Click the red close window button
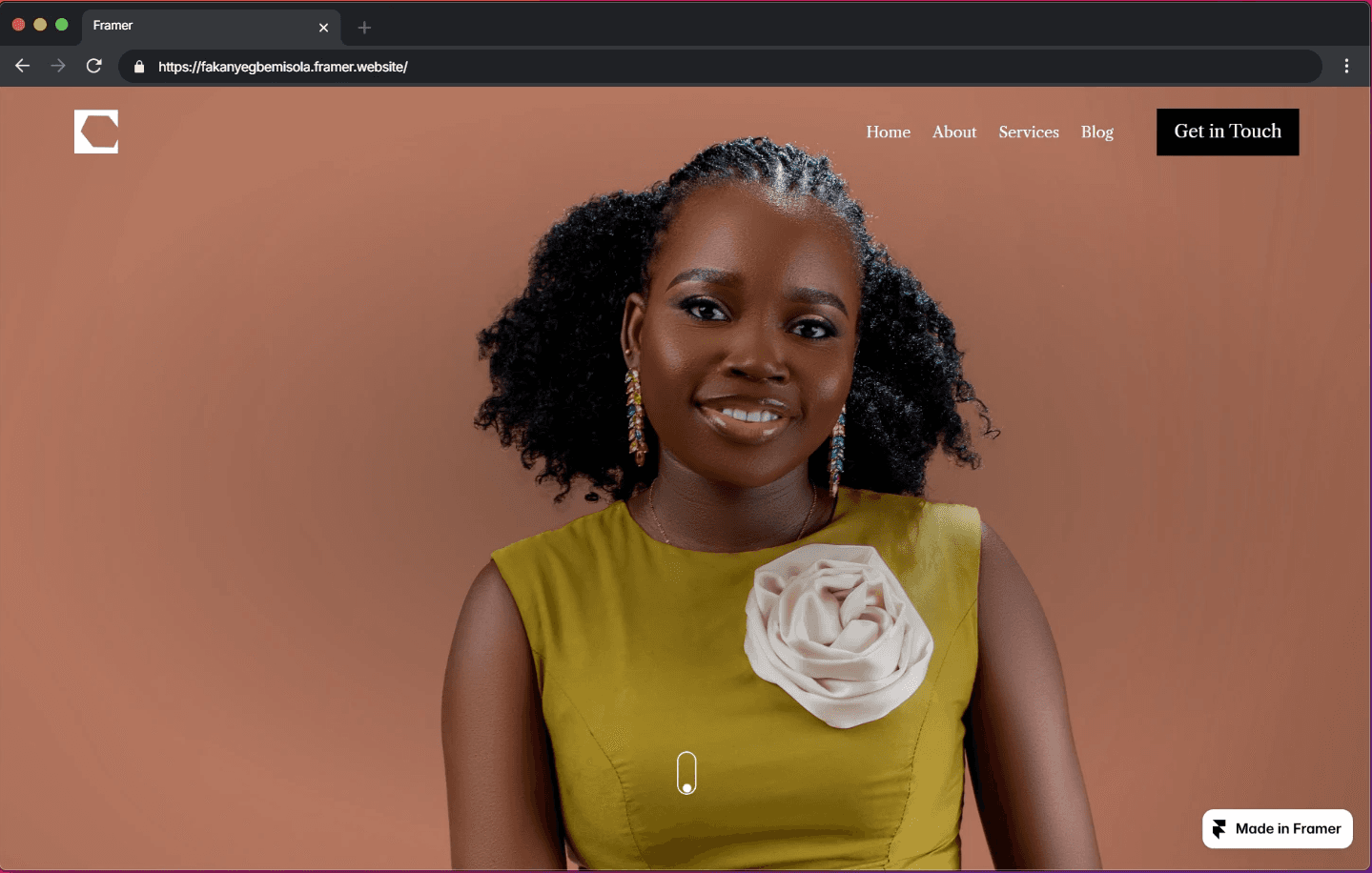Screen dimensions: 1372x873 [x=18, y=25]
